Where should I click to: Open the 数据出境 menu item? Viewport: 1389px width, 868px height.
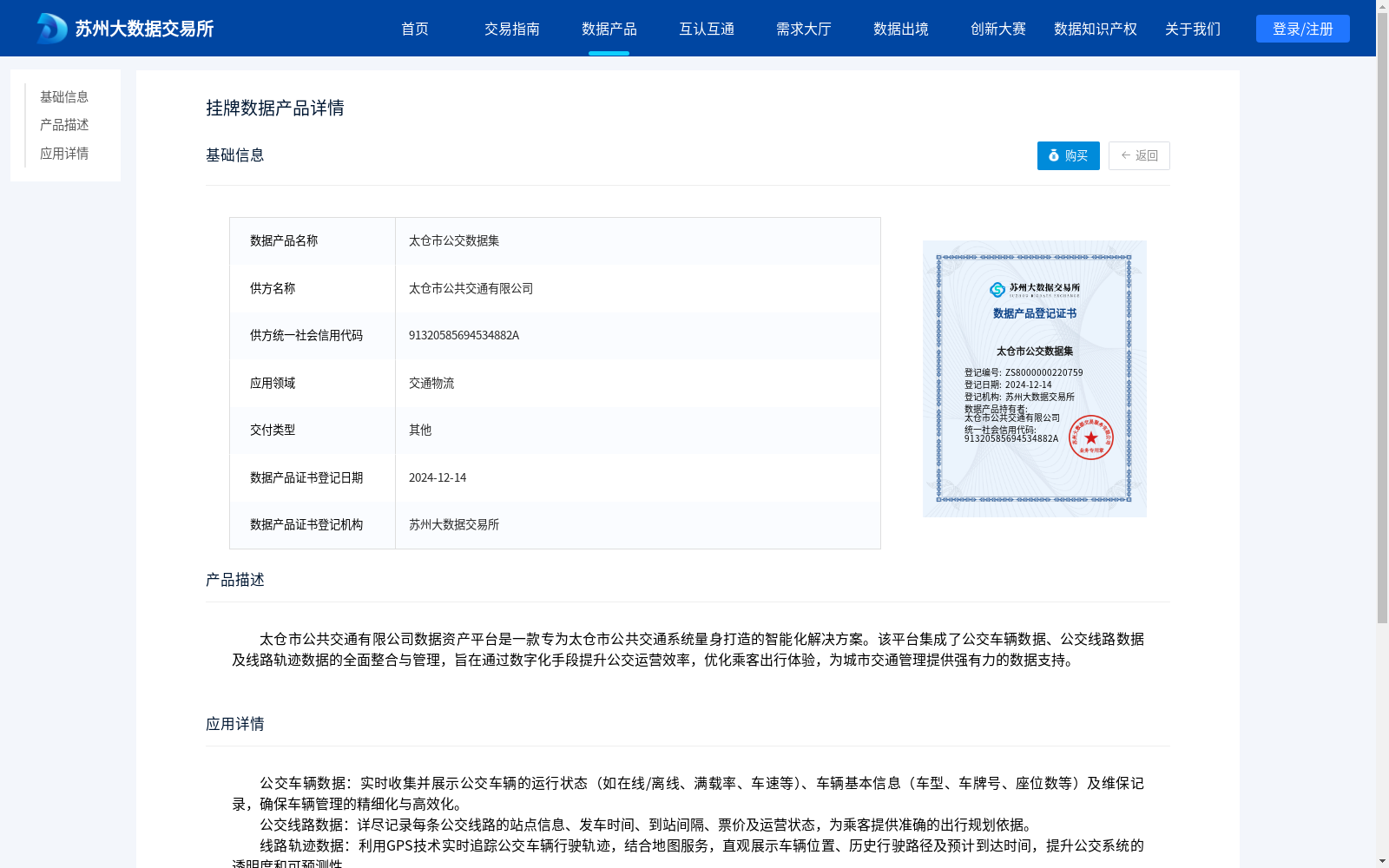pos(901,29)
